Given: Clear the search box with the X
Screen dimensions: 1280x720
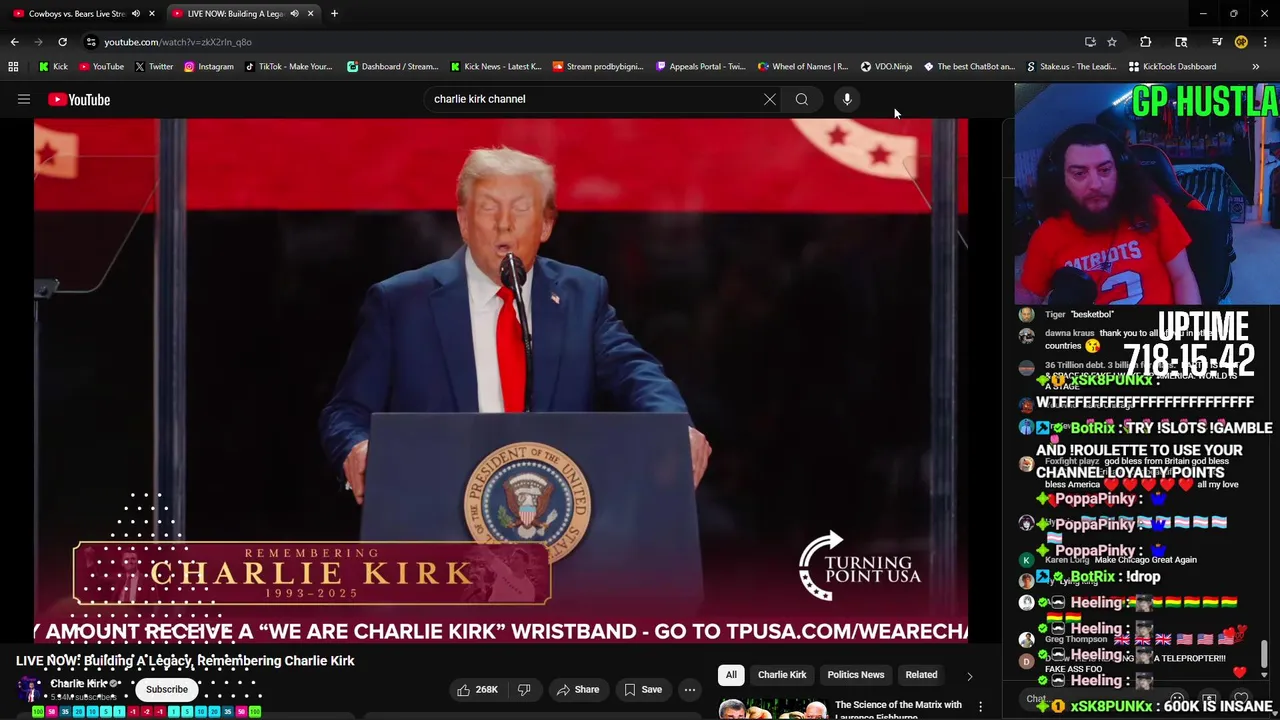Looking at the screenshot, I should (x=770, y=99).
